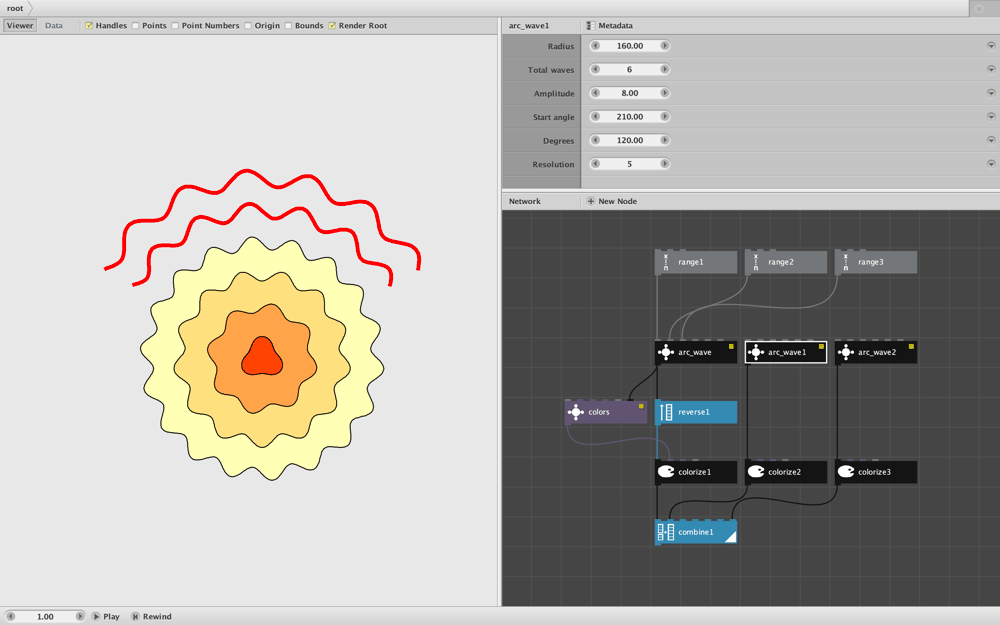Click the range2 node icon
The height and width of the screenshot is (625, 1000).
pyautogui.click(x=756, y=262)
